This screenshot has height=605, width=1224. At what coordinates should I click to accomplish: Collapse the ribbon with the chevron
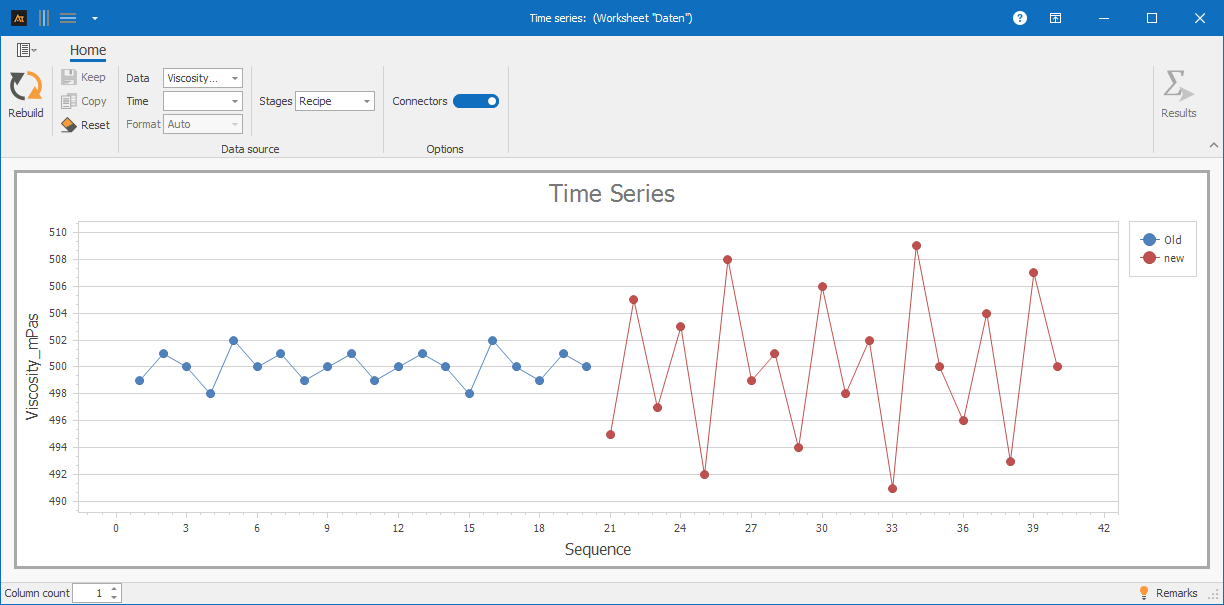click(x=1213, y=146)
